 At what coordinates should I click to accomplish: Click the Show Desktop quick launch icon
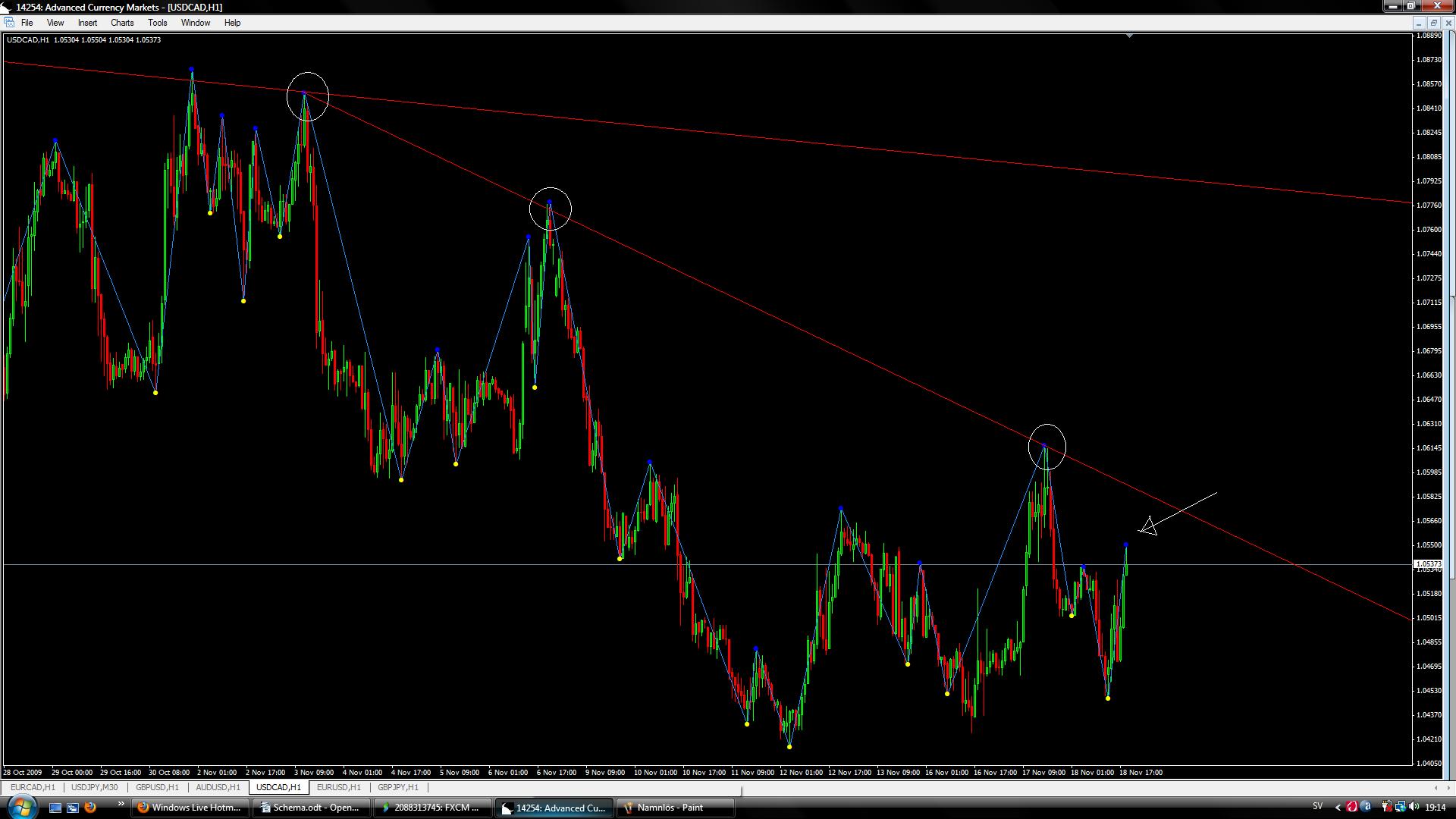(x=55, y=808)
